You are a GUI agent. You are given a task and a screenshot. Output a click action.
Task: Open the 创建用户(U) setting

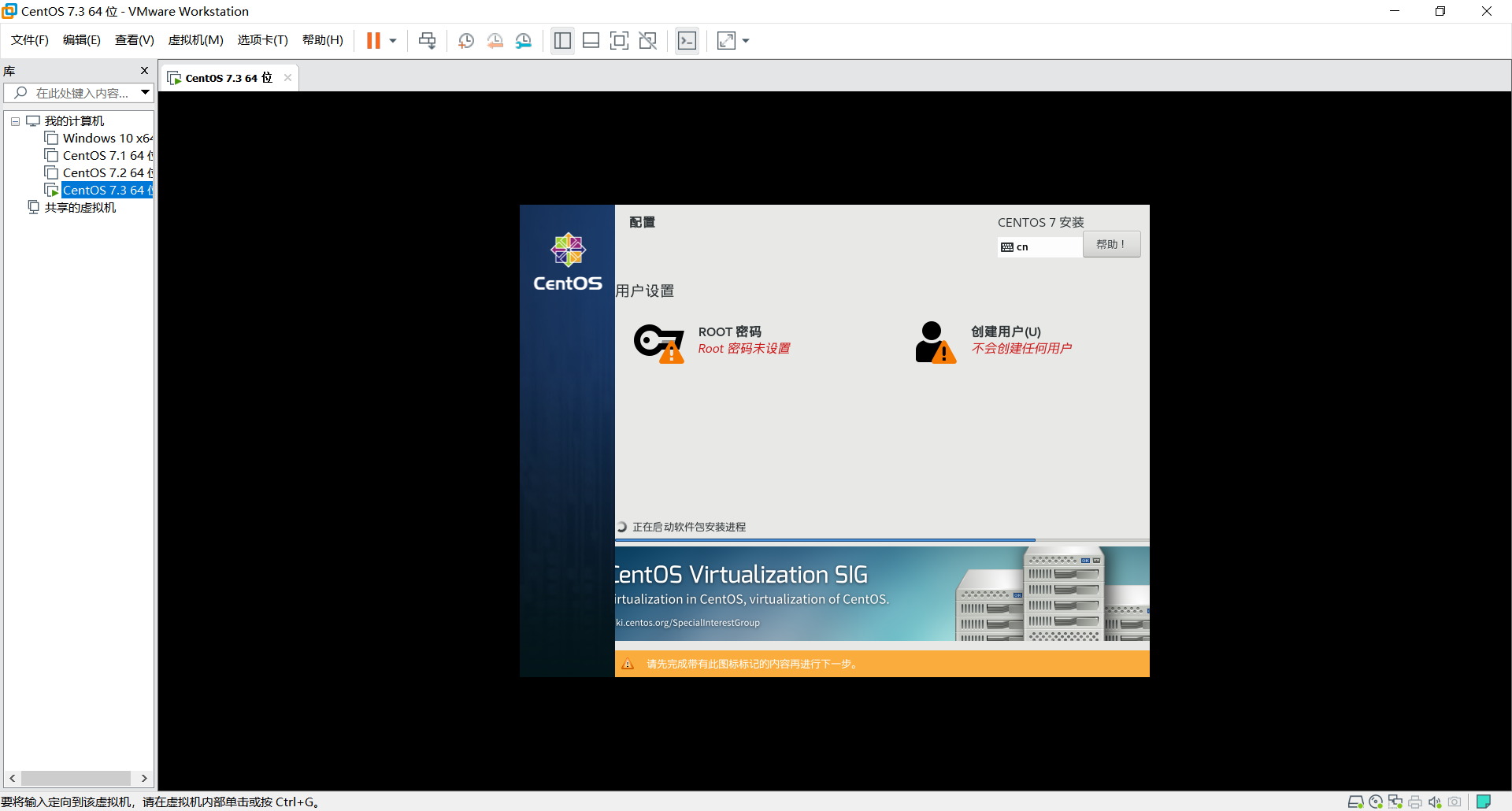pyautogui.click(x=994, y=342)
